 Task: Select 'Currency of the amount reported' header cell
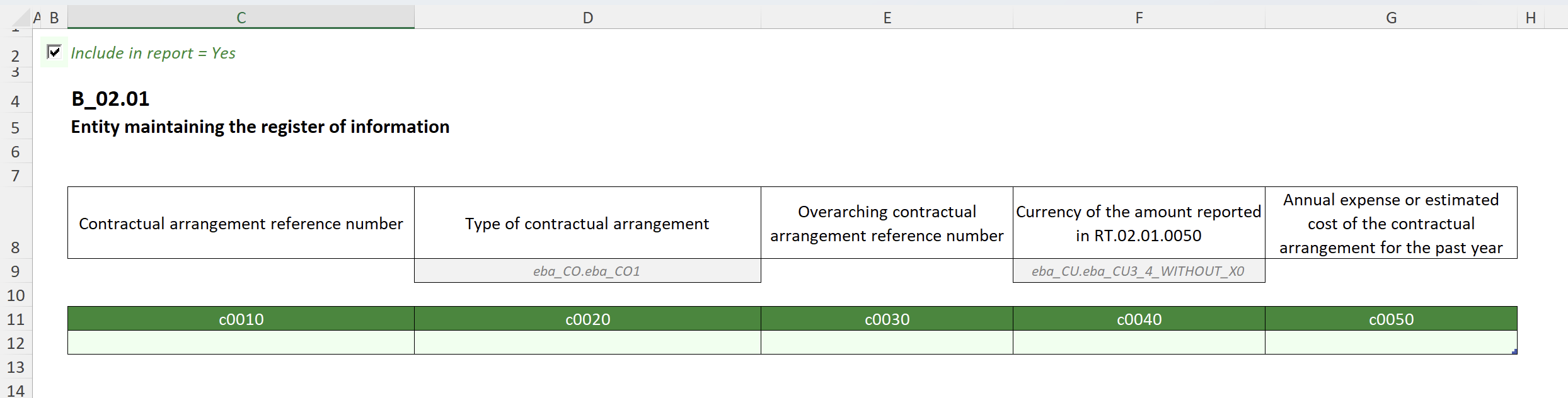pos(1139,223)
